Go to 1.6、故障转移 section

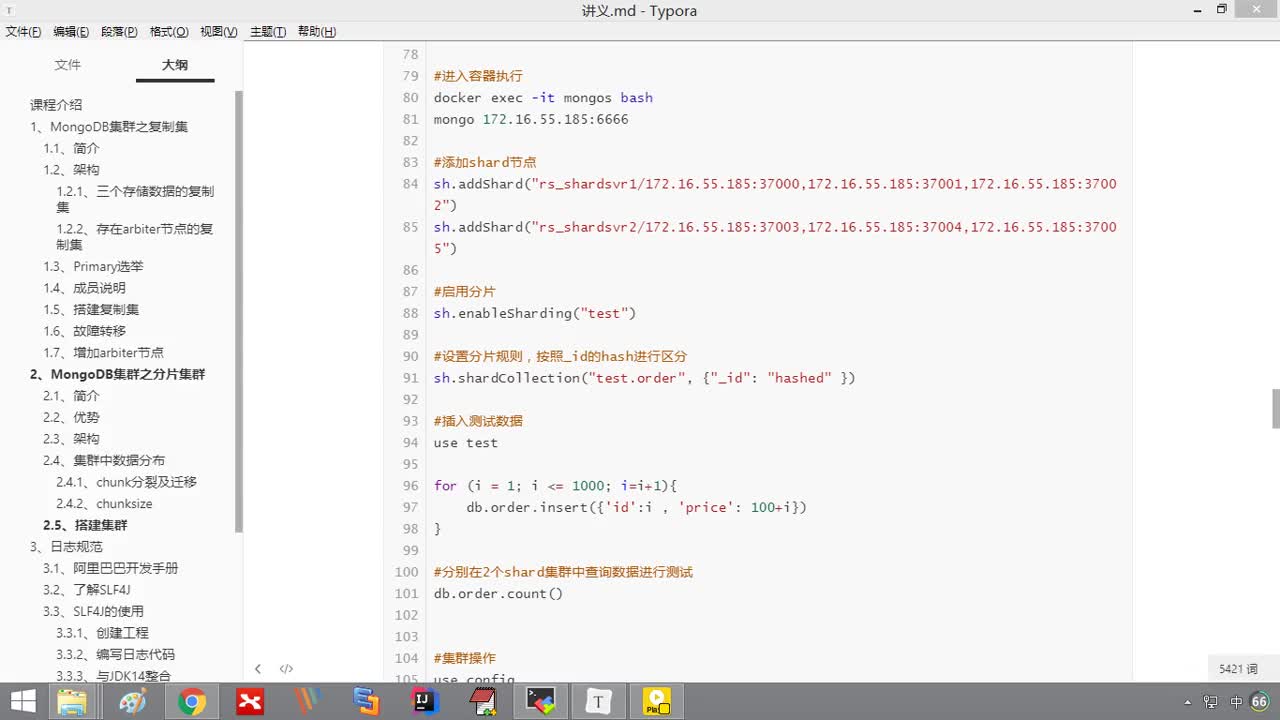pos(84,331)
